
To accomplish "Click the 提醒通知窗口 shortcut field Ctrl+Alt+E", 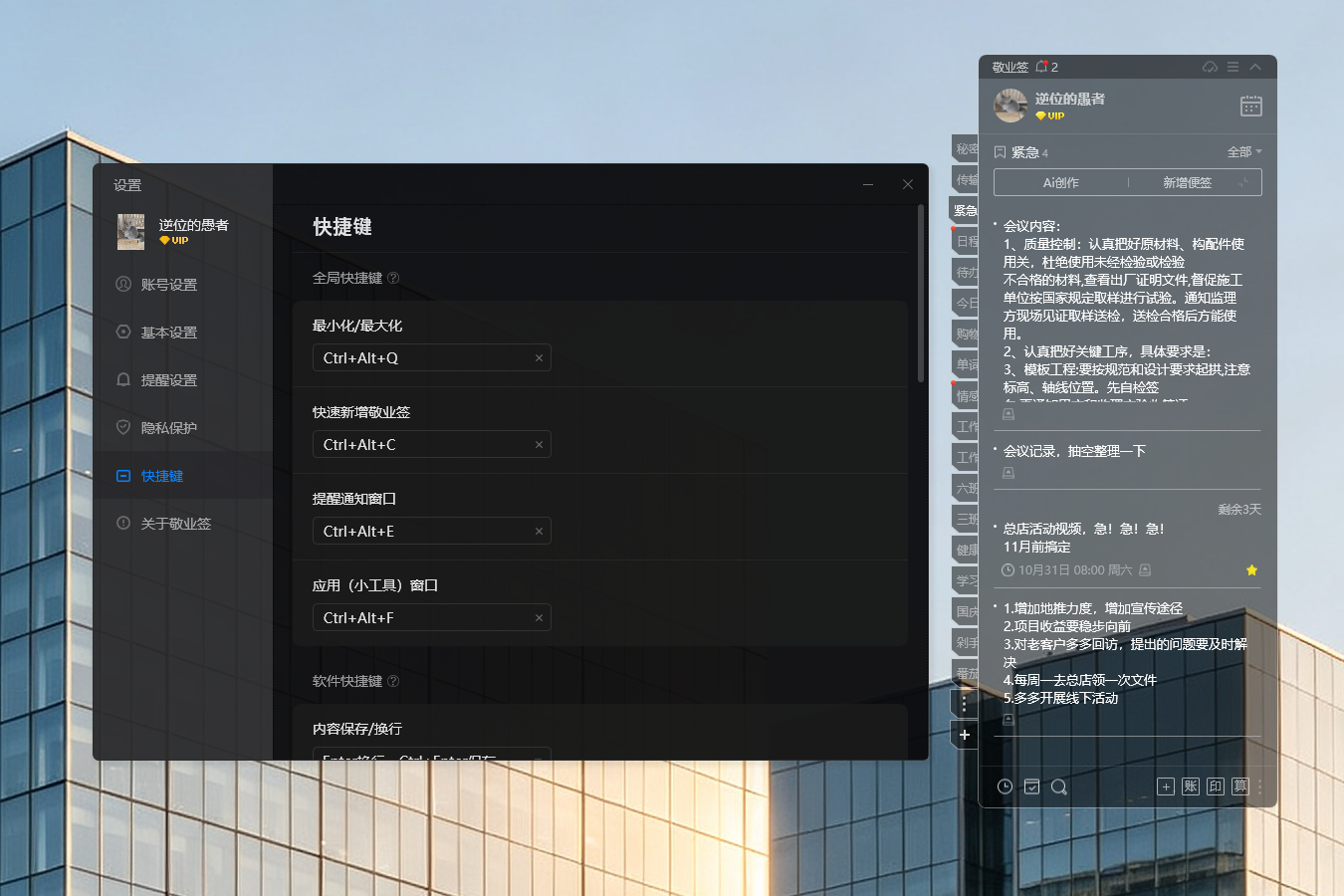I will [x=432, y=532].
